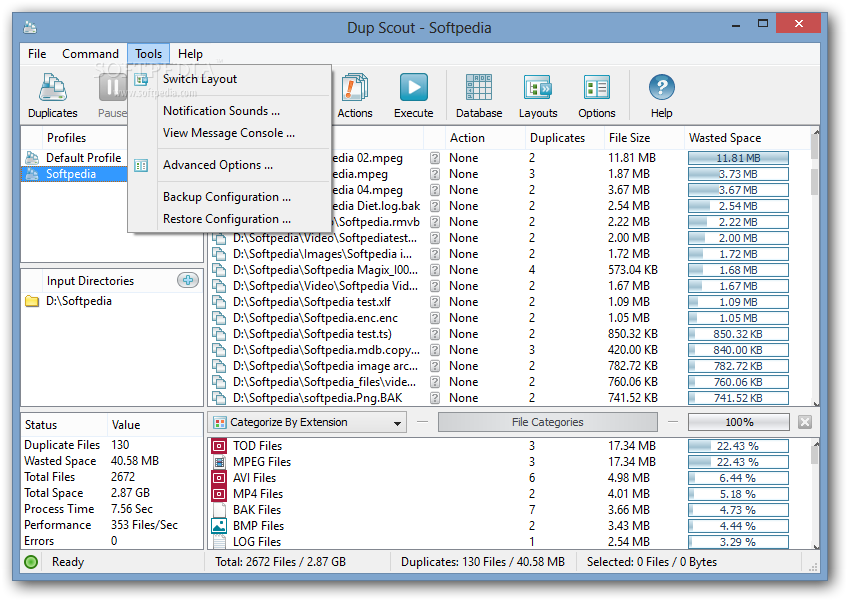Click the Help toolbar icon
This screenshot has width=848, height=601.
click(x=661, y=96)
